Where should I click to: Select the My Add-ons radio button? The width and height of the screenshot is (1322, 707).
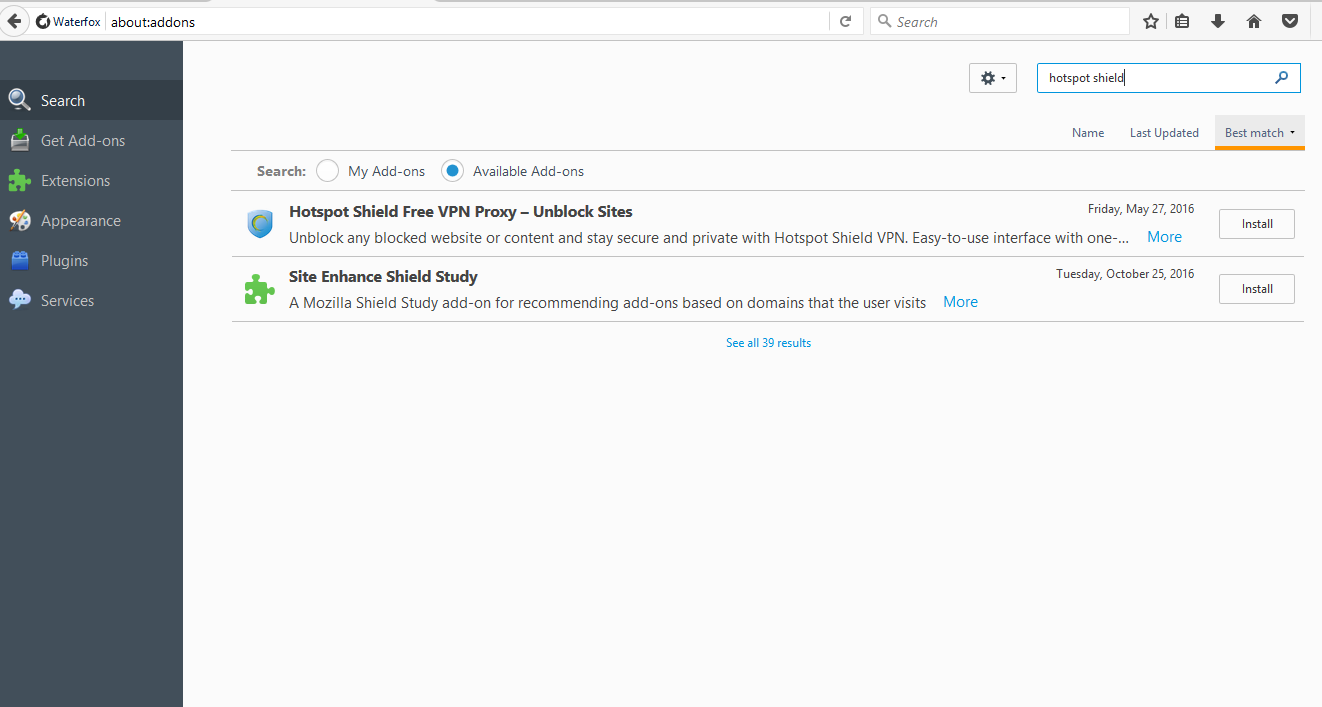[327, 171]
